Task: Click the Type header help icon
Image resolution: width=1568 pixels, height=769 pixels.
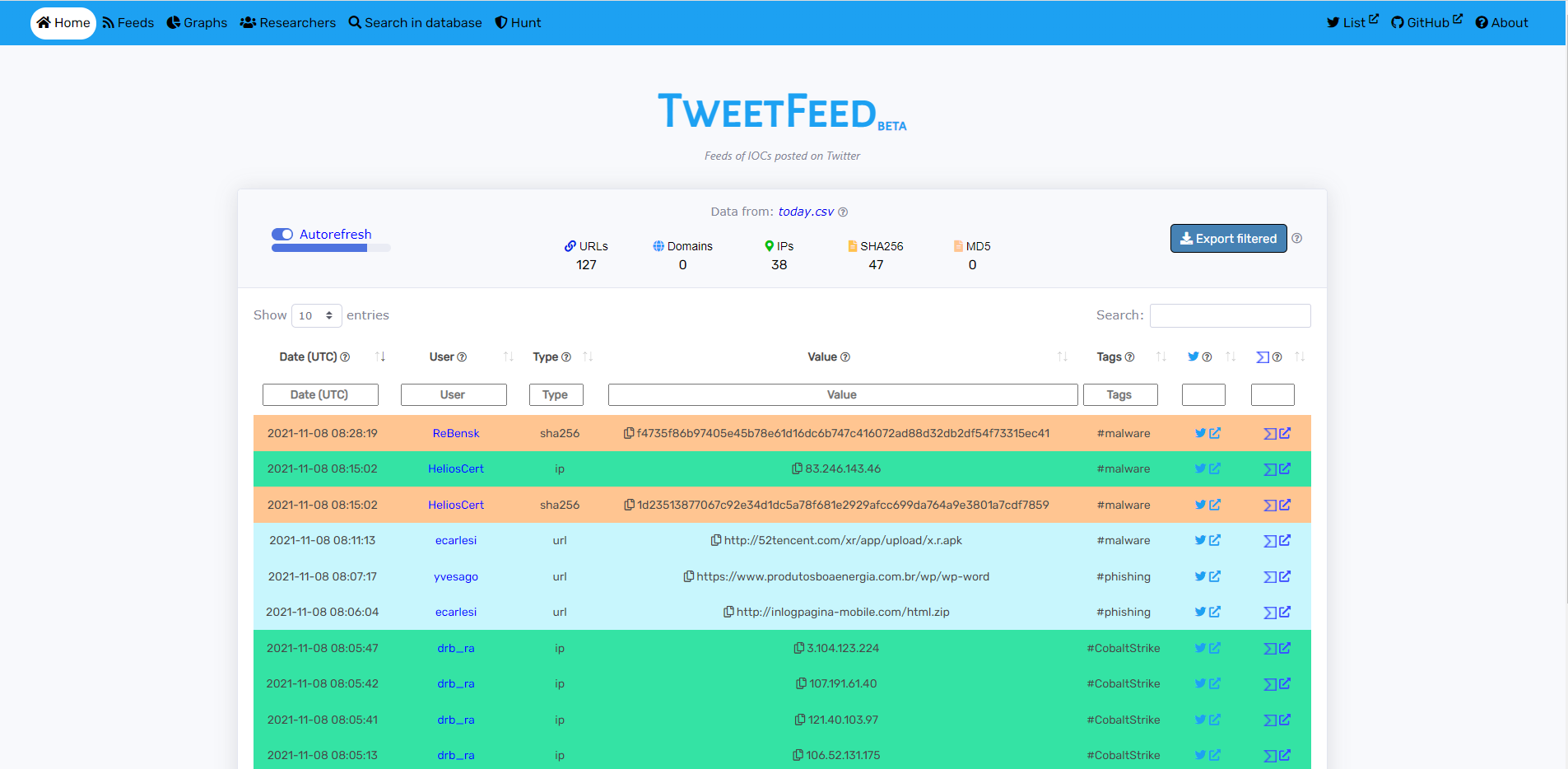Action: pos(566,357)
